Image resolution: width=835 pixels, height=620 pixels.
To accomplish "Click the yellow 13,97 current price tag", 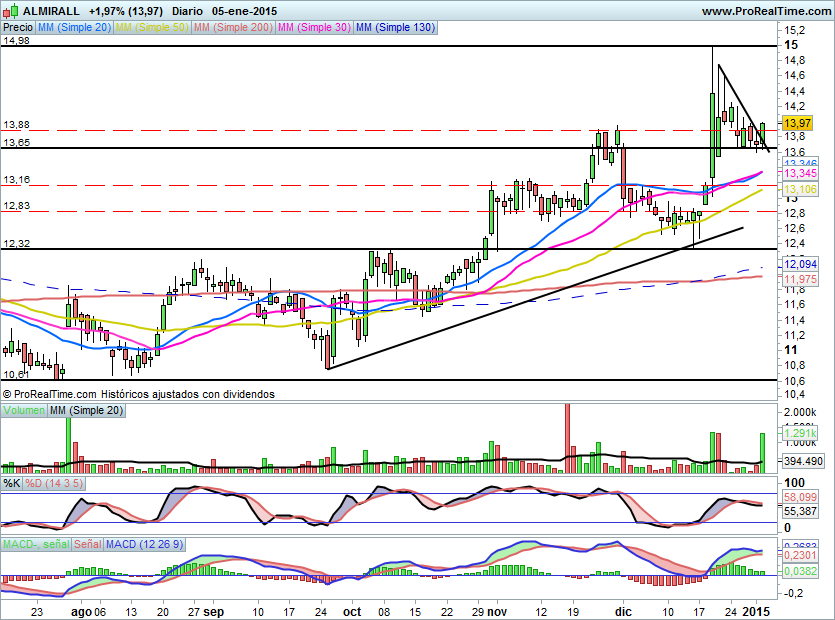I will [x=797, y=123].
